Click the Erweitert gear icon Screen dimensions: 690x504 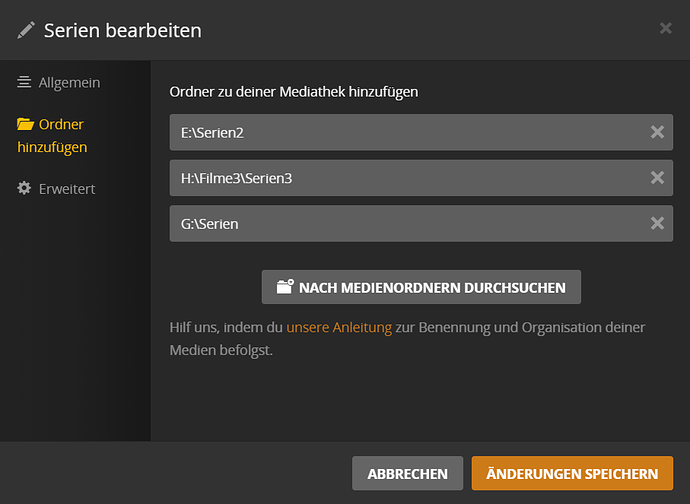click(x=24, y=188)
